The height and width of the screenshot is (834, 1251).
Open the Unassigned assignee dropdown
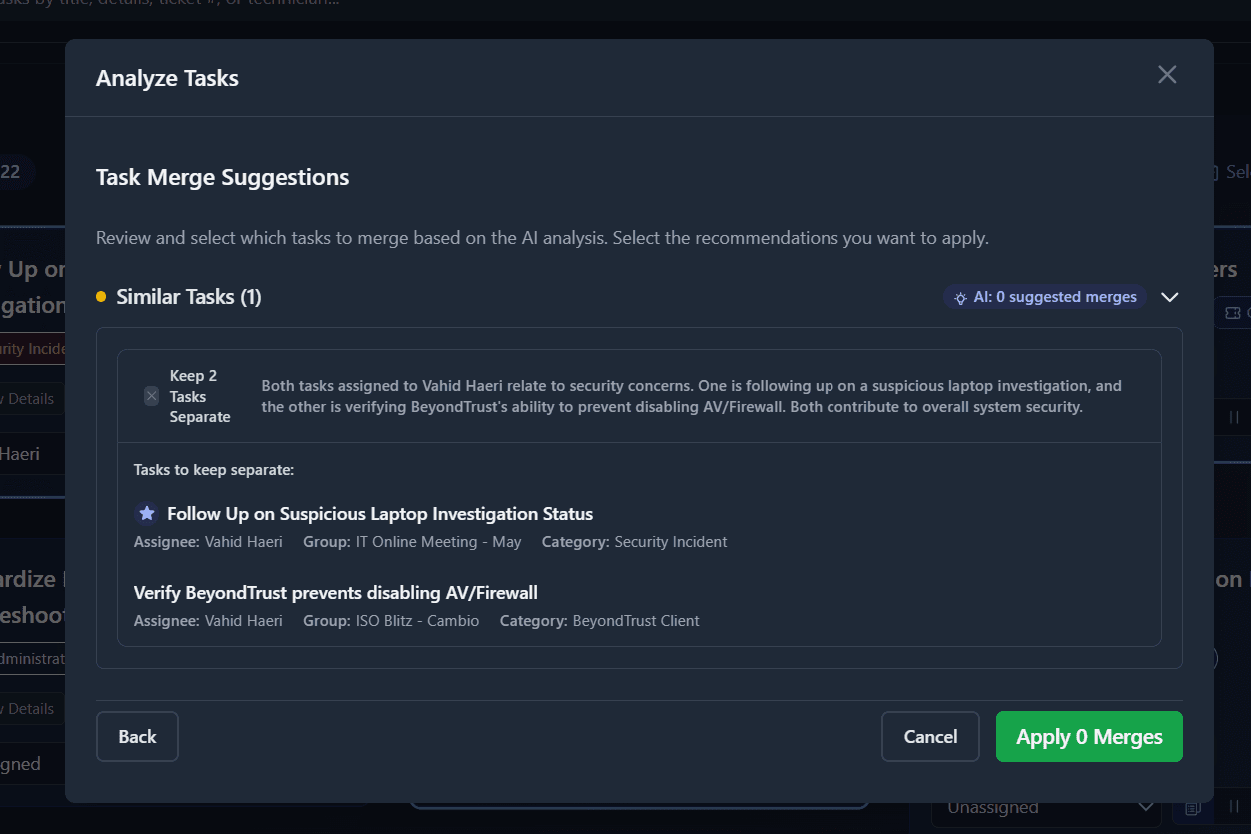(x=1045, y=806)
